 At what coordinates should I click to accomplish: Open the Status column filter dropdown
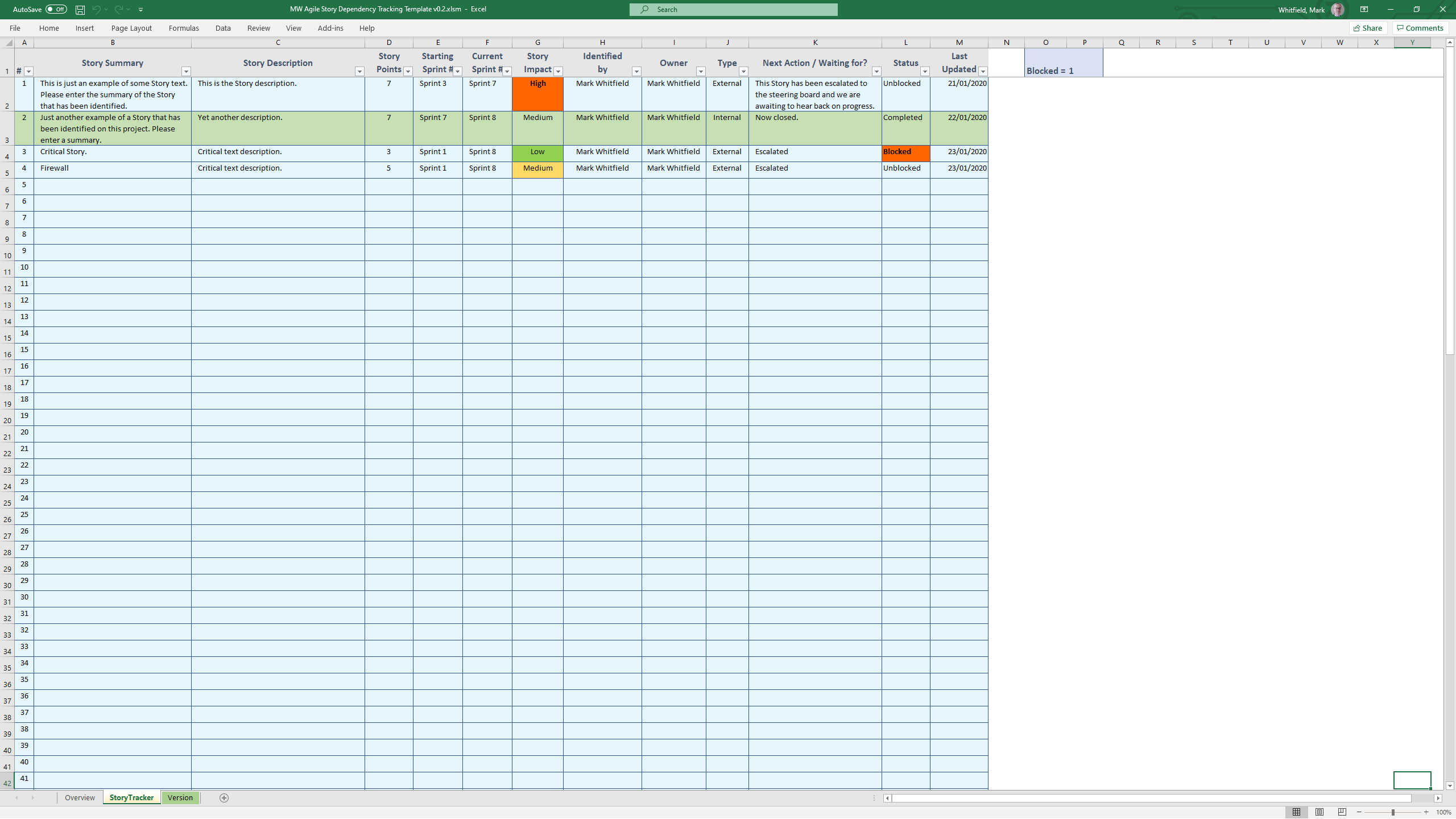coord(925,71)
